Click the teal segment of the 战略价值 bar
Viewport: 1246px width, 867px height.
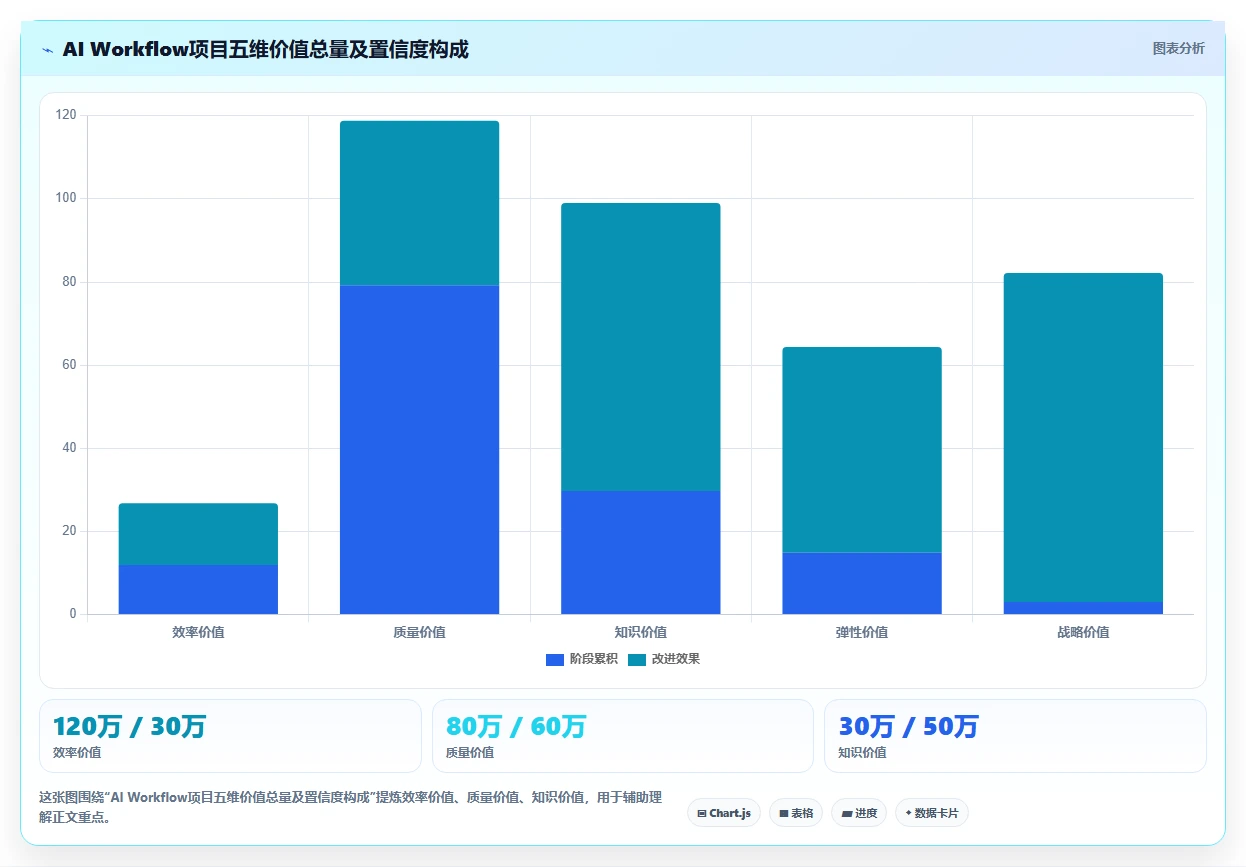coord(1083,437)
